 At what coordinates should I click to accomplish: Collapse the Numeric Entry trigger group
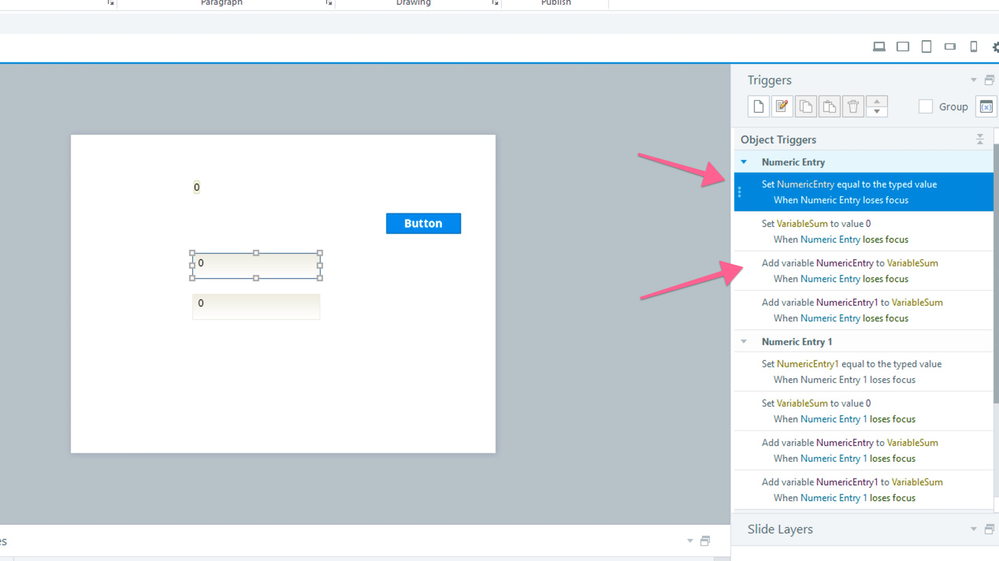tap(744, 162)
